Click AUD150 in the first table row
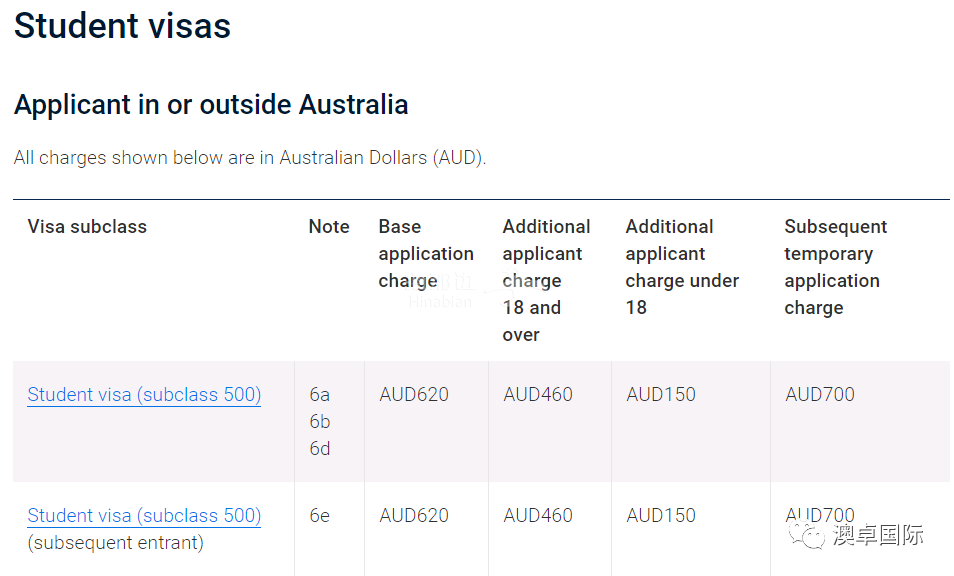 (661, 395)
